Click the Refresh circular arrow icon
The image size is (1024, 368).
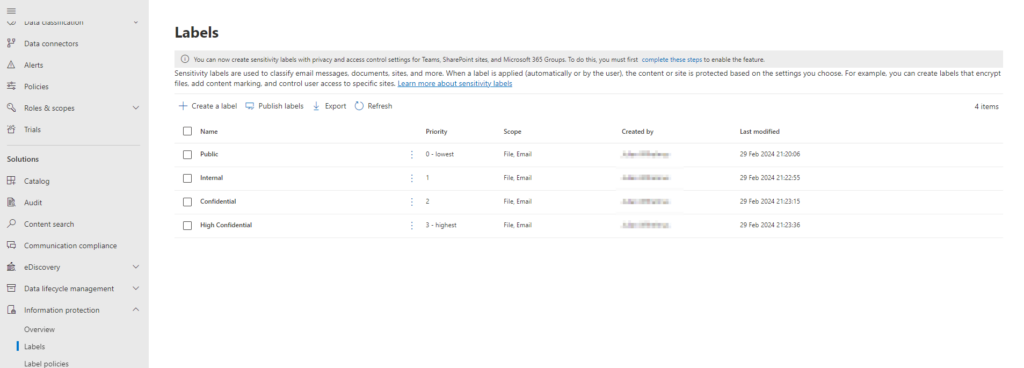pyautogui.click(x=359, y=106)
